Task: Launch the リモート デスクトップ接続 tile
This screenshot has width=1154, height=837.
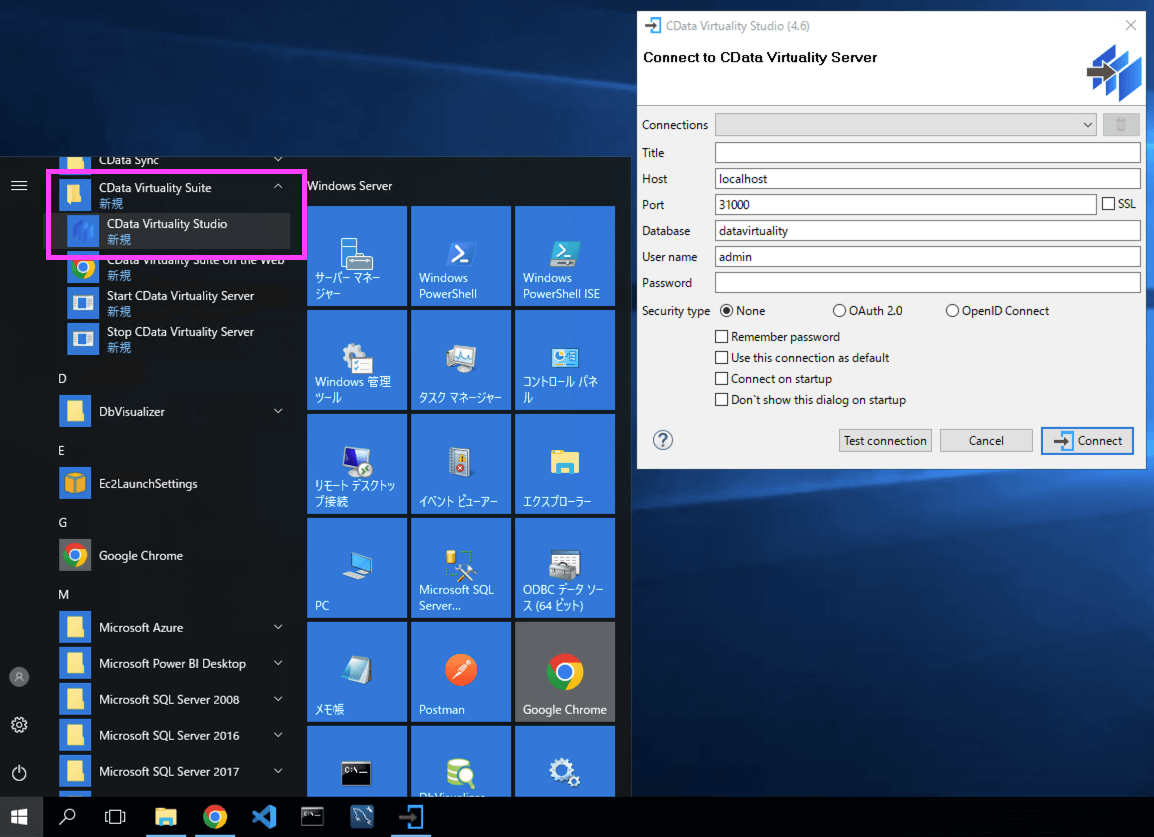Action: tap(357, 464)
